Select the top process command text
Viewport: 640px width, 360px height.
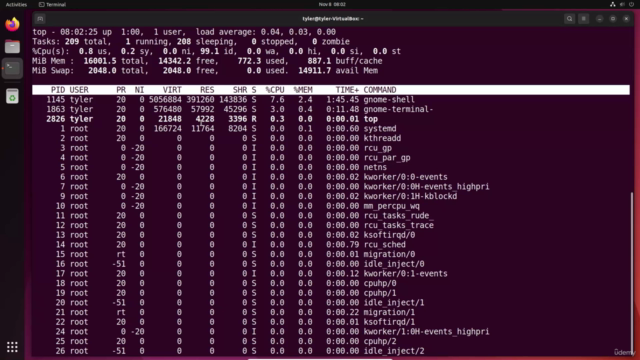coord(371,119)
